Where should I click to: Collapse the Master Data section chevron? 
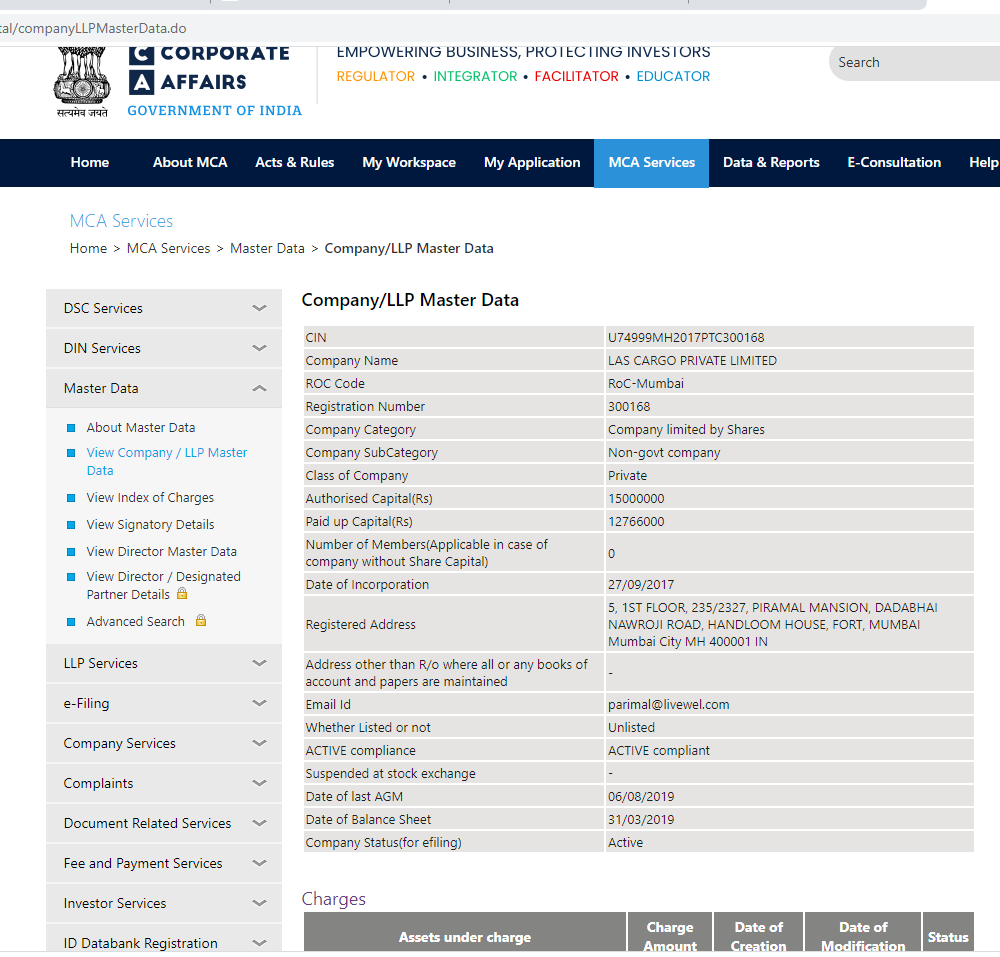point(259,388)
